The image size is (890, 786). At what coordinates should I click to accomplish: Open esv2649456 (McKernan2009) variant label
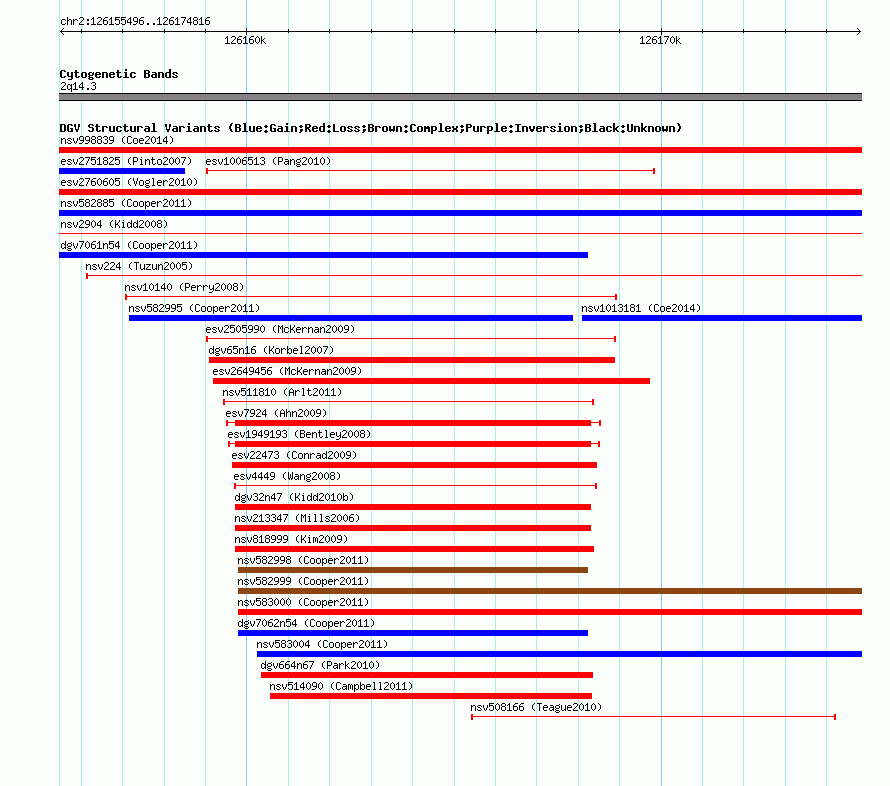coord(287,371)
